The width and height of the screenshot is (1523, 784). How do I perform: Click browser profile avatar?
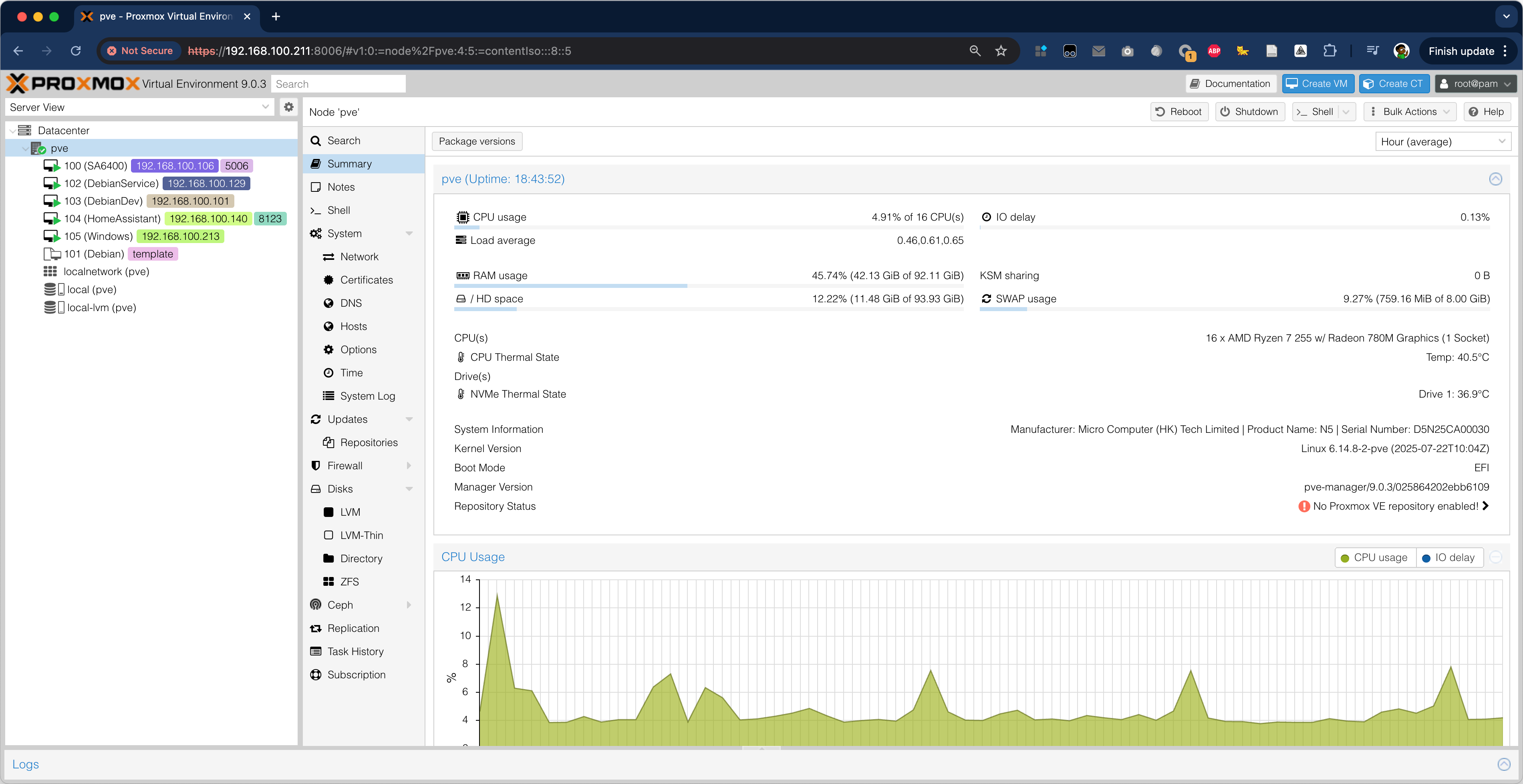click(x=1401, y=51)
